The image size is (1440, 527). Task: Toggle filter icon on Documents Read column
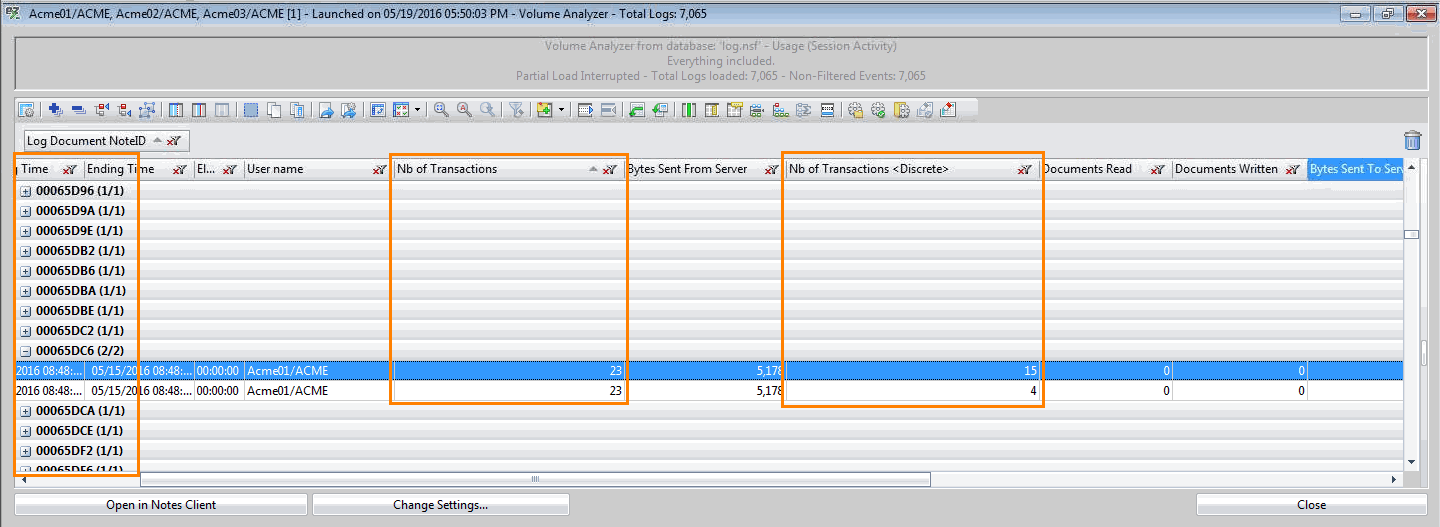tap(1158, 170)
